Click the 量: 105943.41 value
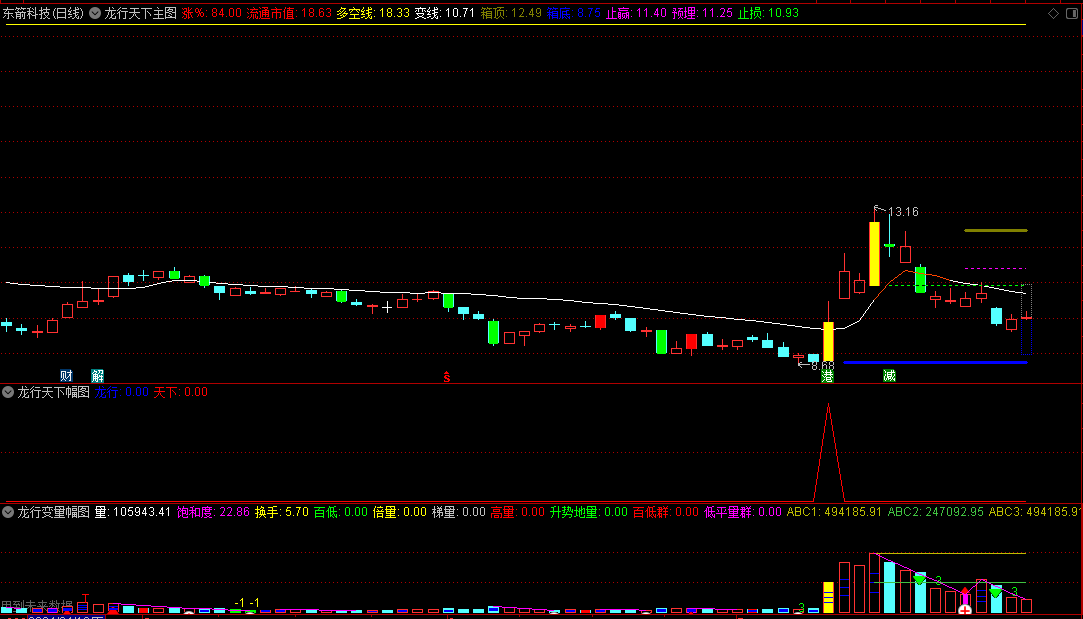Viewport: 1083px width, 619px height. pos(133,512)
